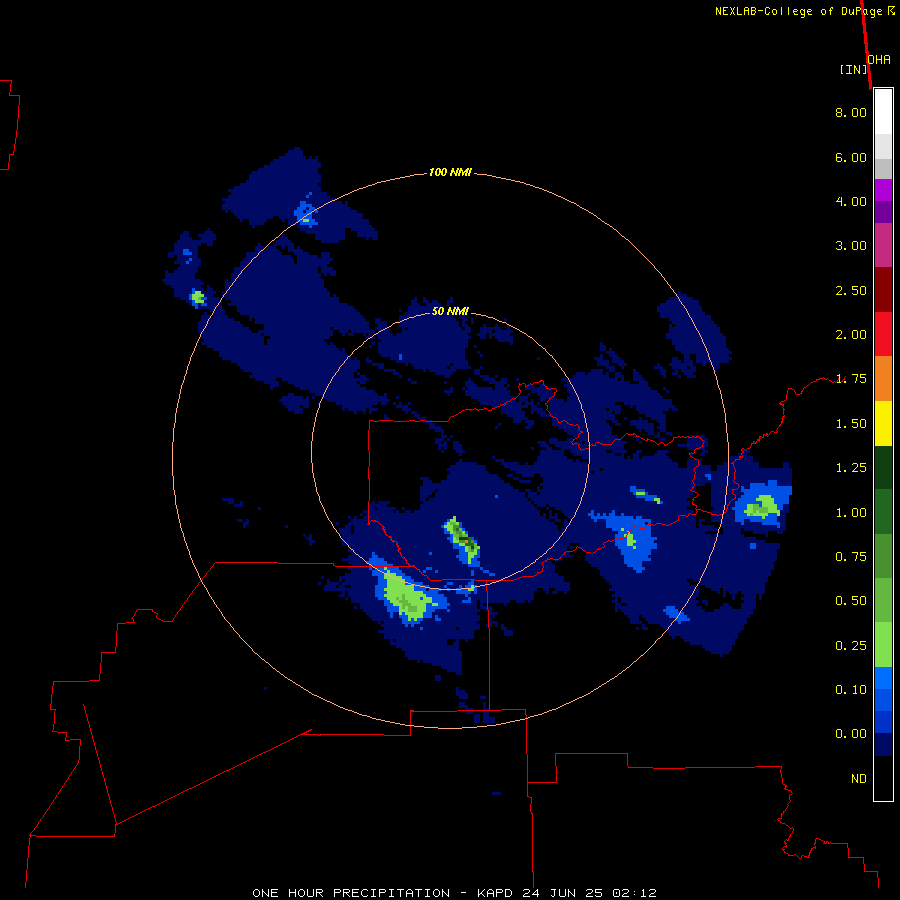The width and height of the screenshot is (900, 900).
Task: Select the yellow swatch in the legend
Action: pos(883,424)
